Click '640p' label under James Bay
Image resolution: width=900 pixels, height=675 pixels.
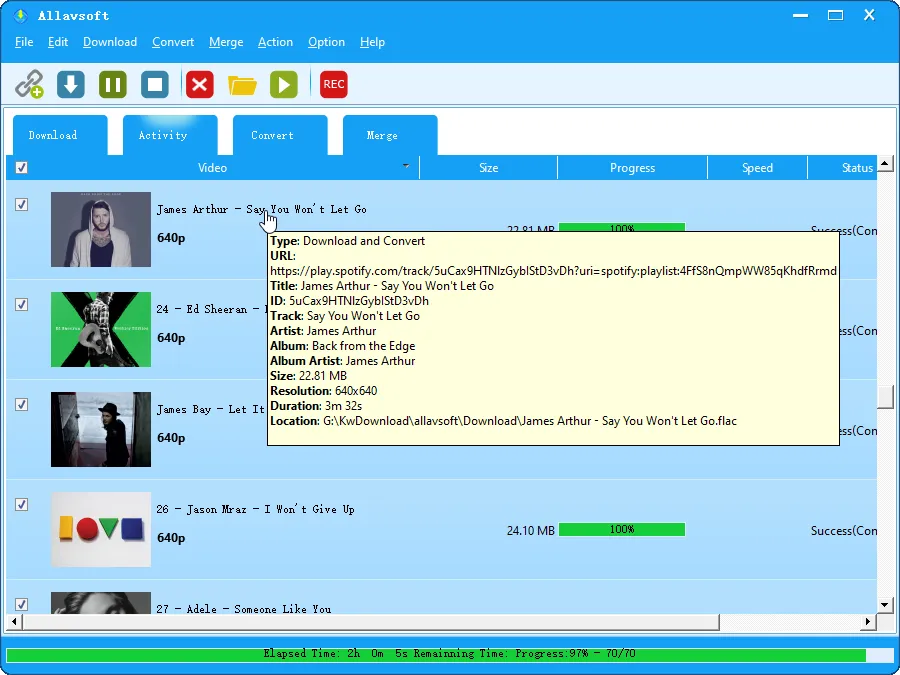click(171, 438)
